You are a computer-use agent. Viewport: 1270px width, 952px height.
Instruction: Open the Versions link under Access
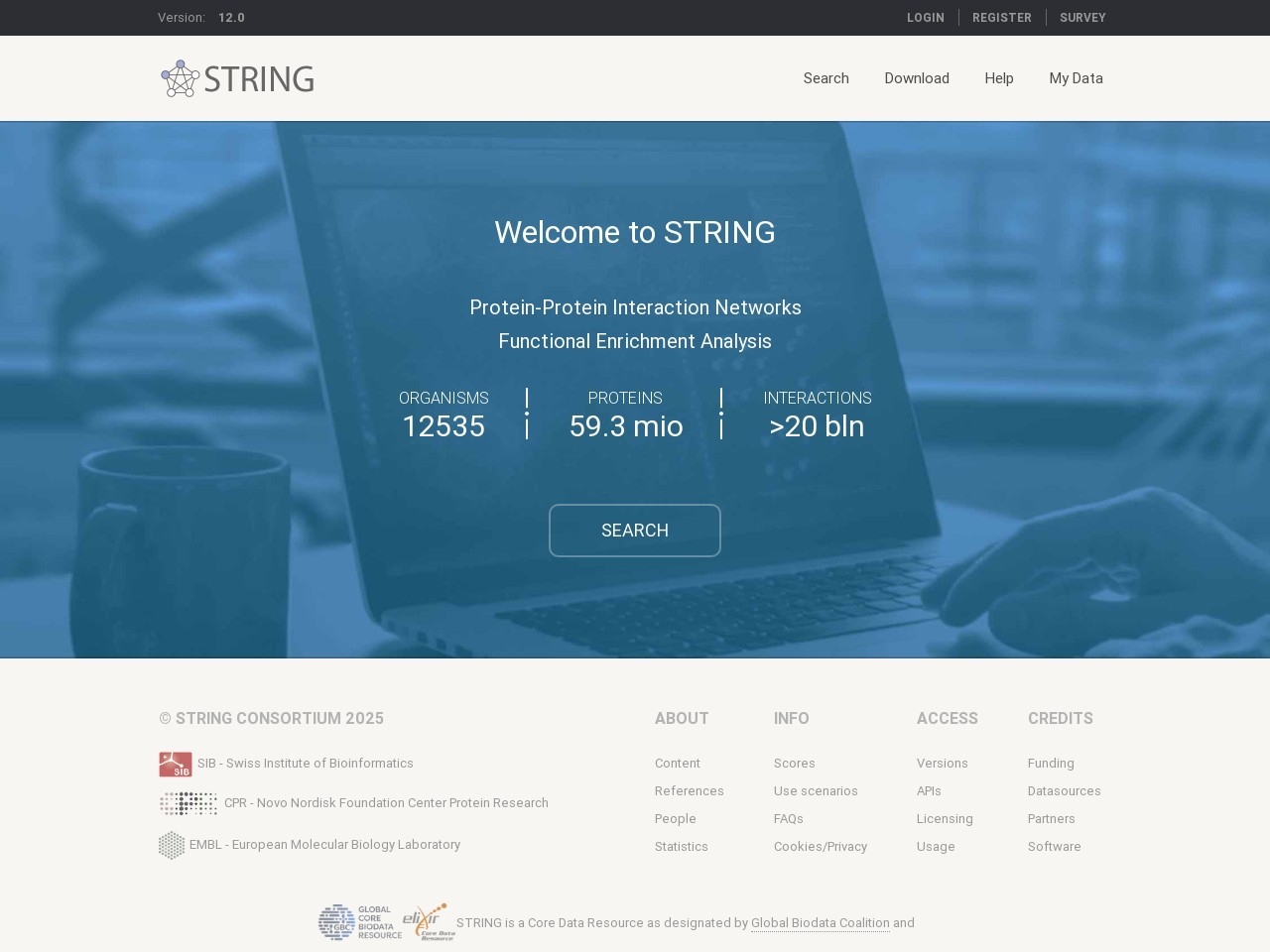(943, 764)
